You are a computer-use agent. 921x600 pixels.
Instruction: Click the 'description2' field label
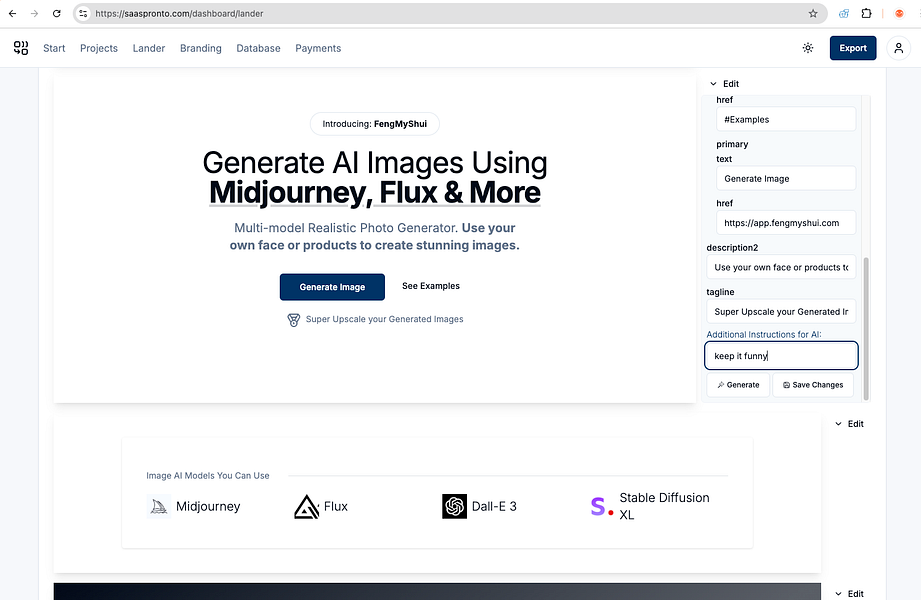732,247
